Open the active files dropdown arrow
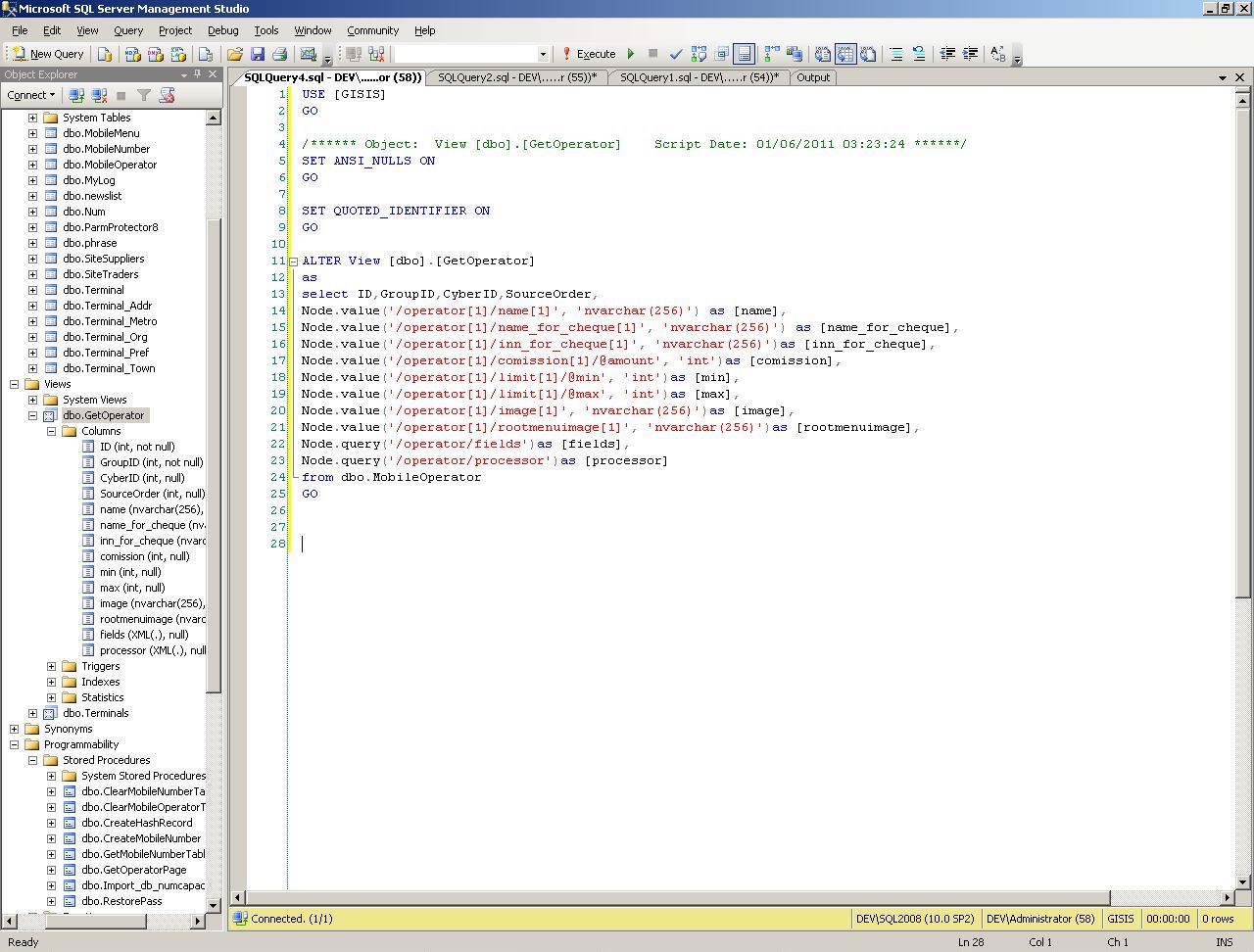 (x=1223, y=77)
